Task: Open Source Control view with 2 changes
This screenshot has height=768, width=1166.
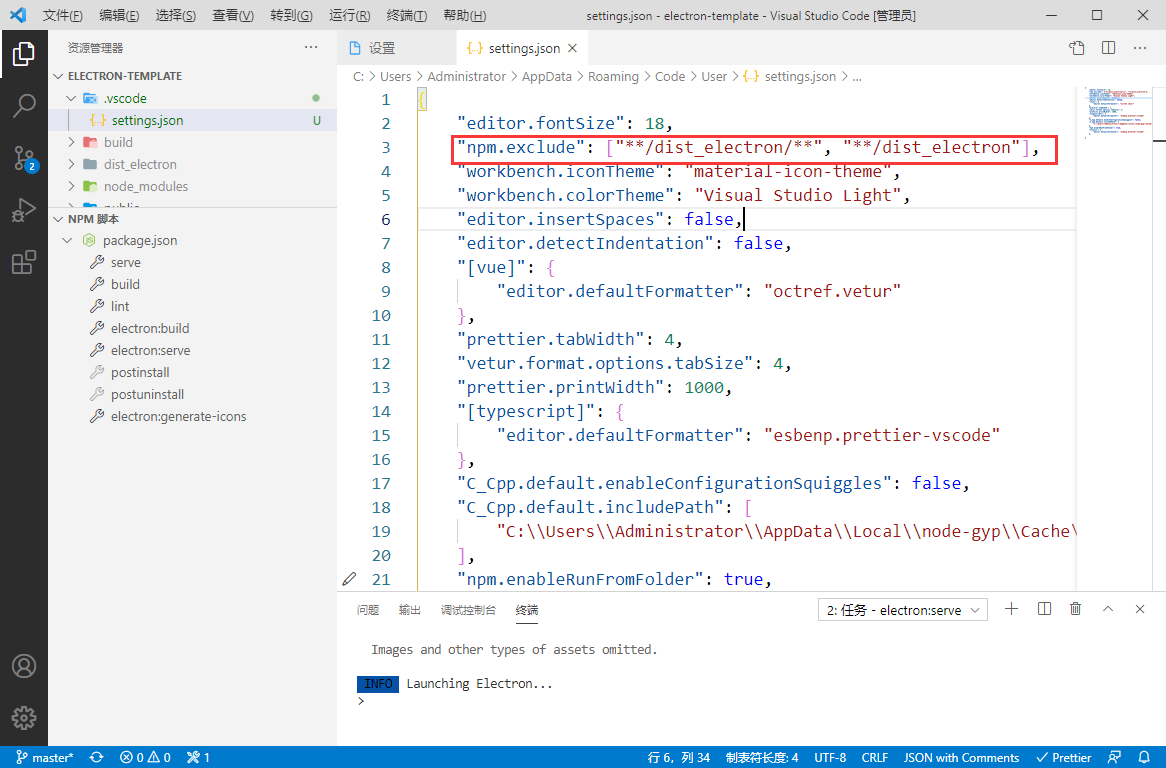Action: [x=24, y=158]
